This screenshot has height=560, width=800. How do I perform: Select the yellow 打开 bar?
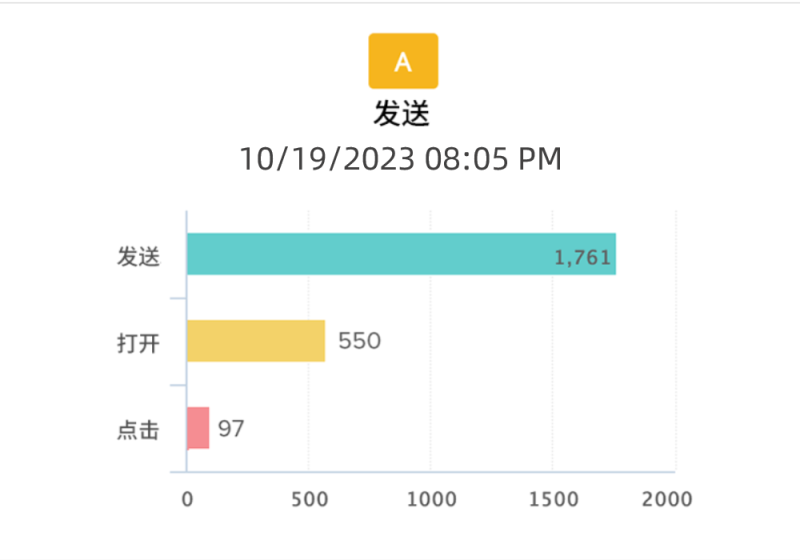tap(256, 341)
